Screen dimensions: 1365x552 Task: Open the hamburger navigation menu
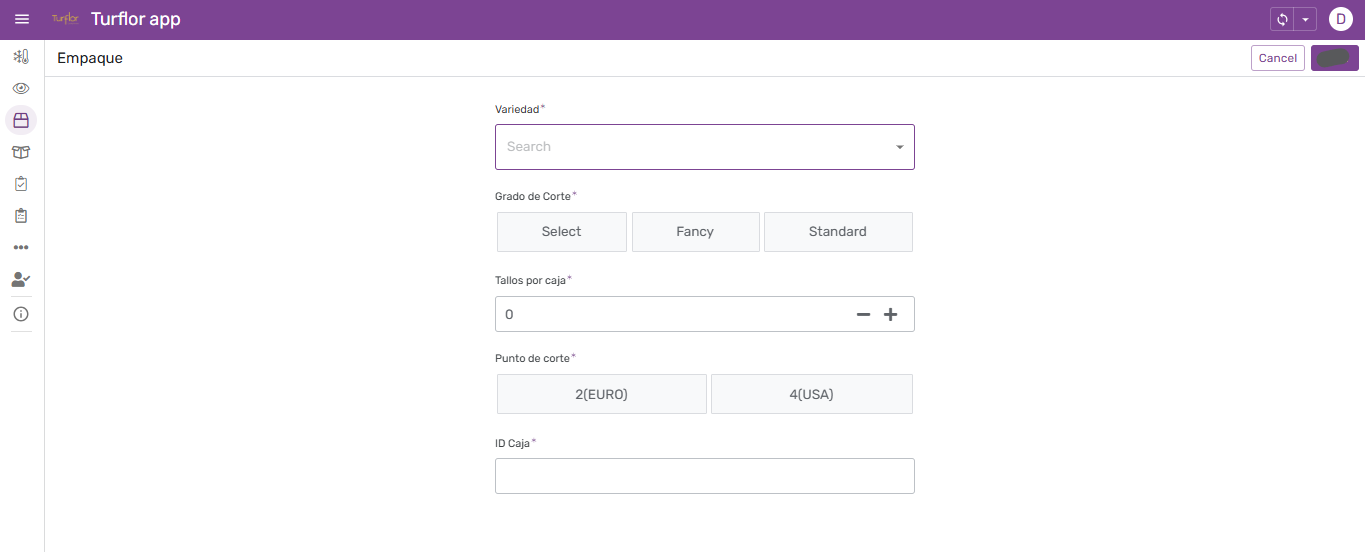[x=22, y=19]
